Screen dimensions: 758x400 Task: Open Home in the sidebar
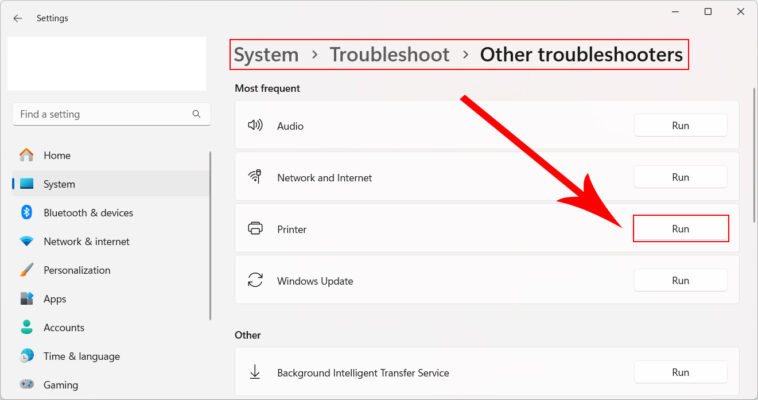[111, 155]
